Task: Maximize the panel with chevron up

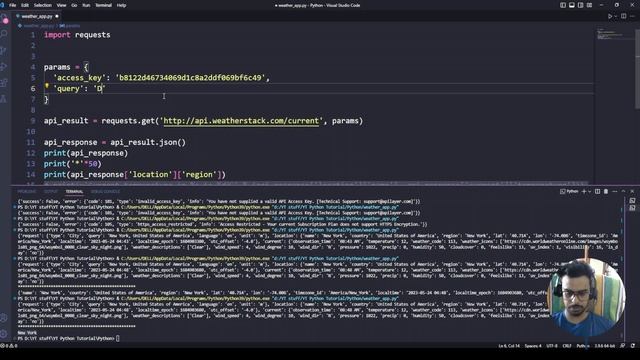Action: (623, 191)
